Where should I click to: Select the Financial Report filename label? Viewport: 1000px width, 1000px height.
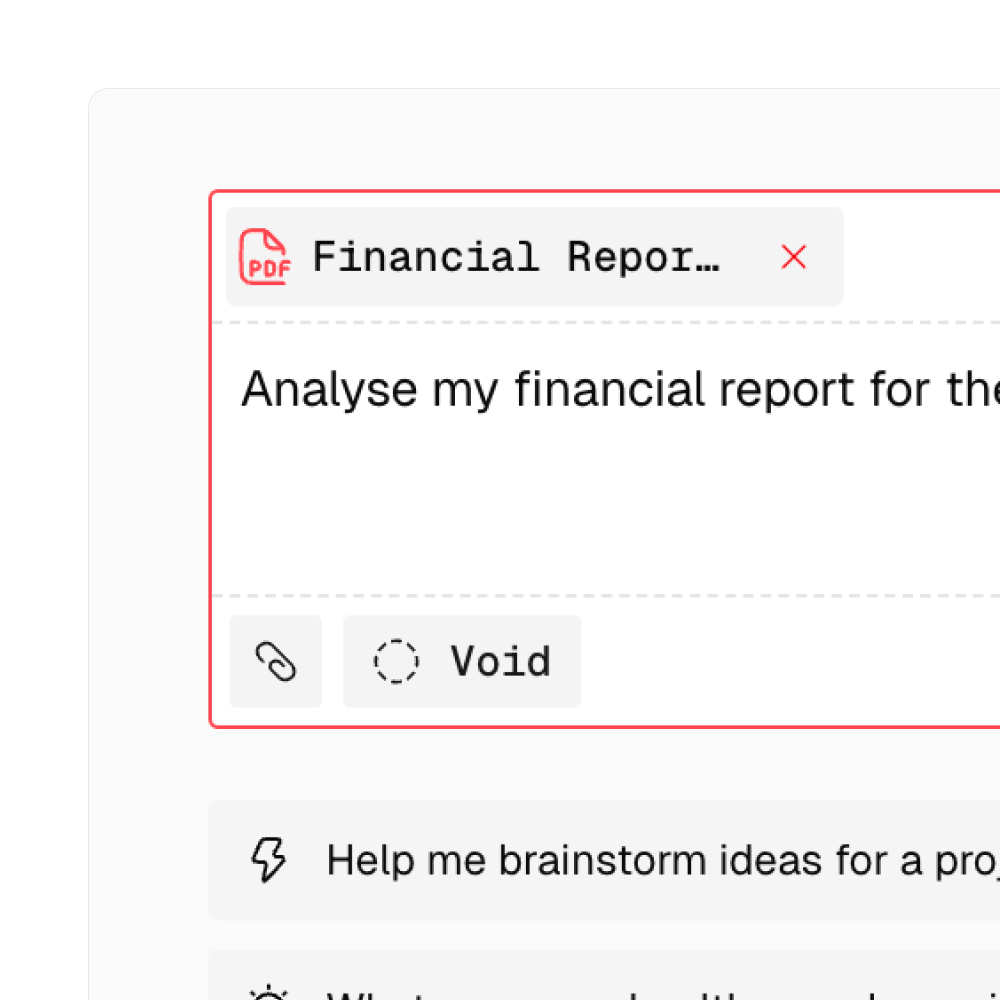pyautogui.click(x=516, y=257)
